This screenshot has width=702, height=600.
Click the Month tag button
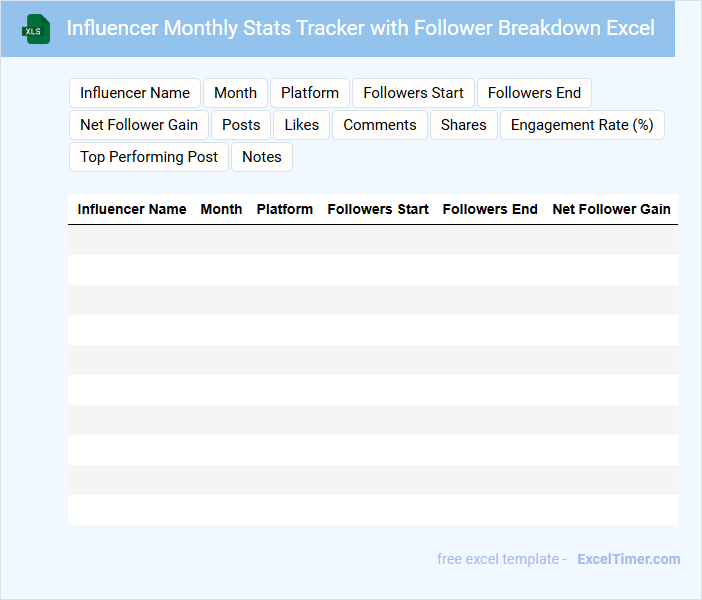[x=235, y=93]
